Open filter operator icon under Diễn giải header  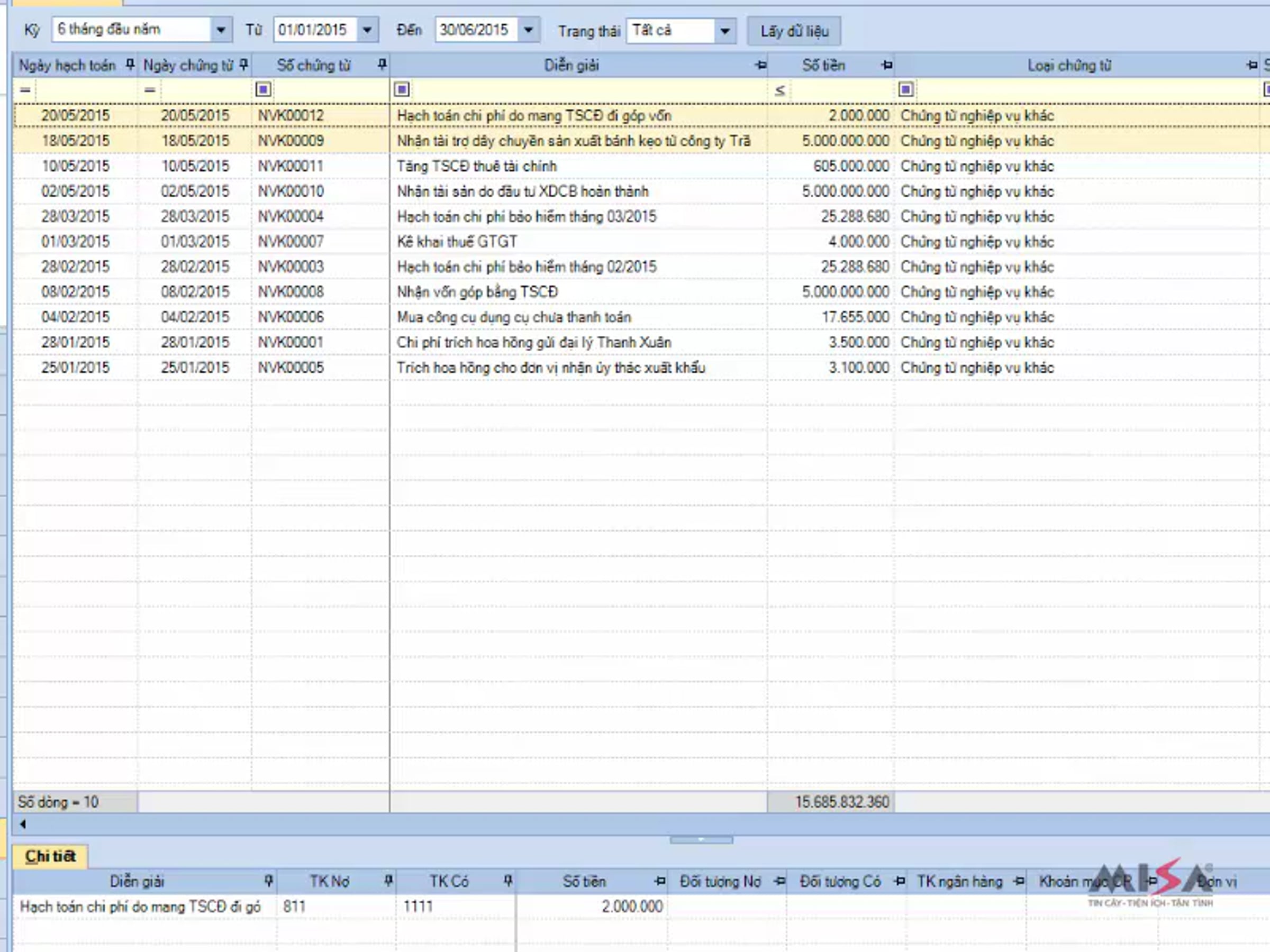402,89
